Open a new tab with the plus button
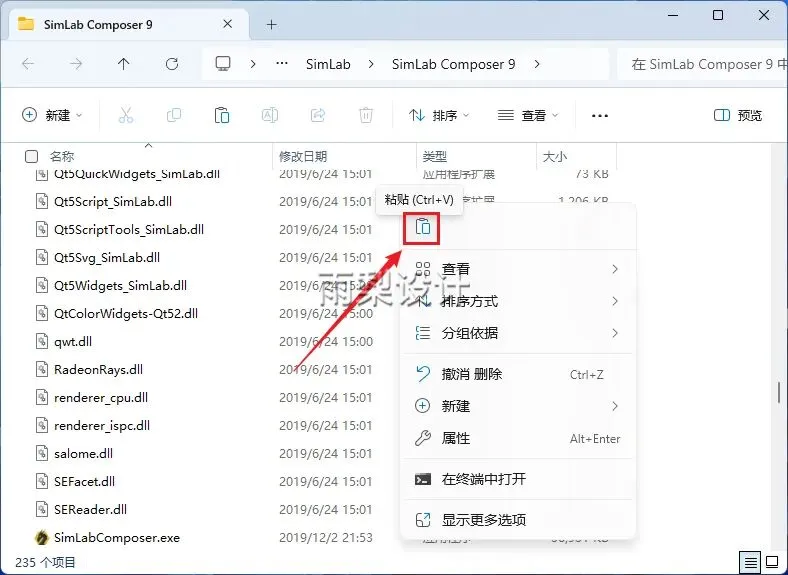Viewport: 788px width, 575px height. click(x=271, y=24)
